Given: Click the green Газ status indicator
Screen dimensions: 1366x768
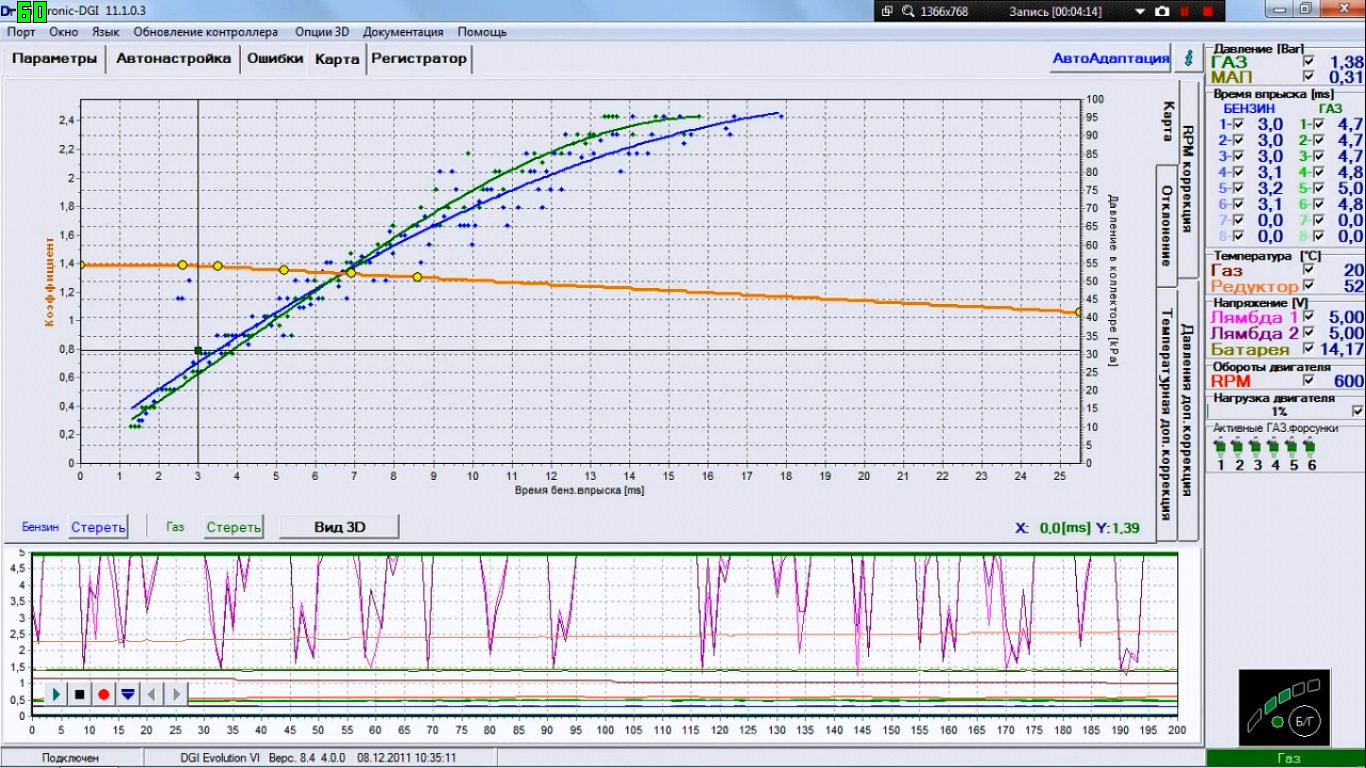Looking at the screenshot, I should click(1286, 759).
